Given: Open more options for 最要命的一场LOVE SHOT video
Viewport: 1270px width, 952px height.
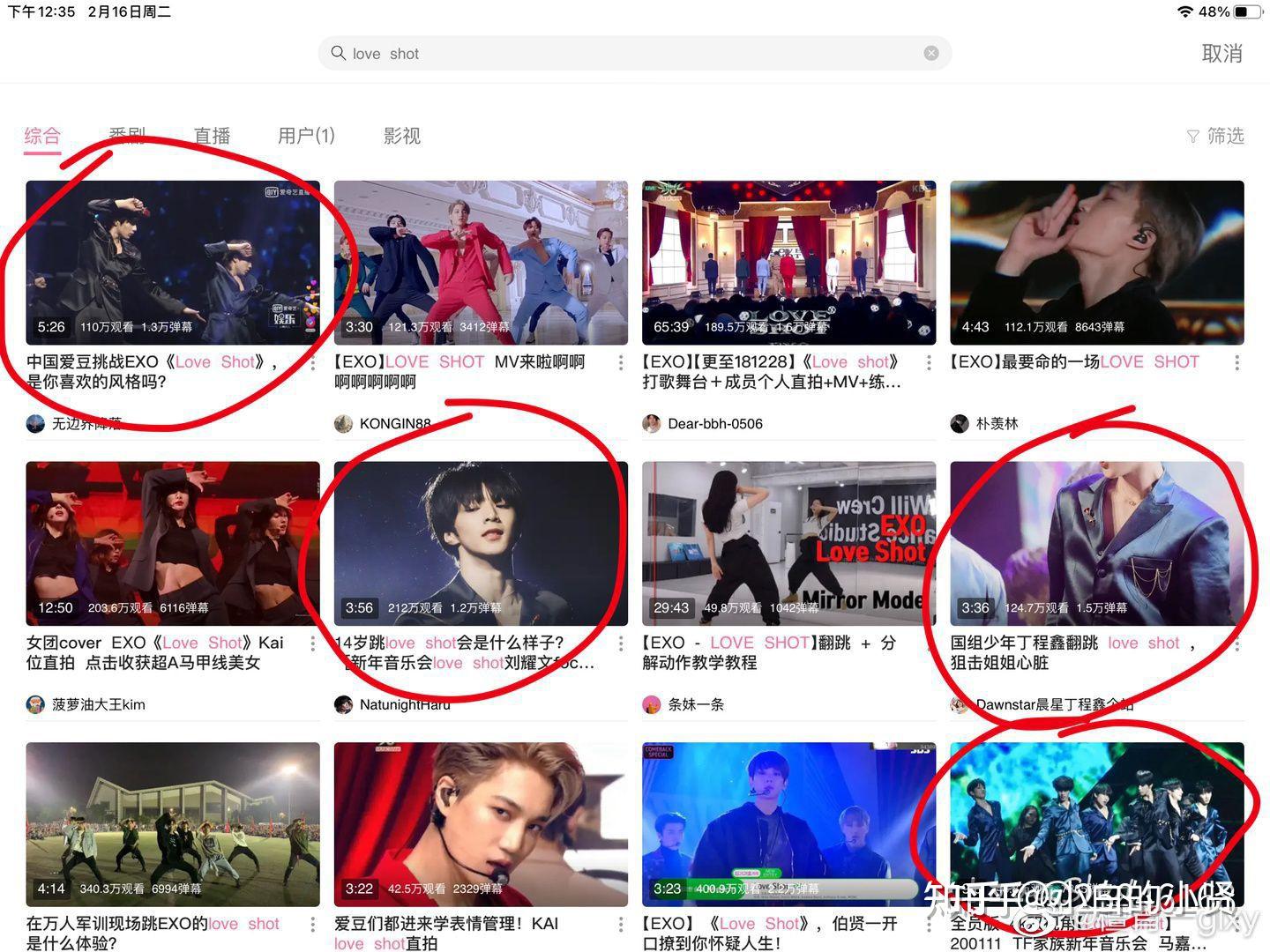Looking at the screenshot, I should pos(1236,362).
